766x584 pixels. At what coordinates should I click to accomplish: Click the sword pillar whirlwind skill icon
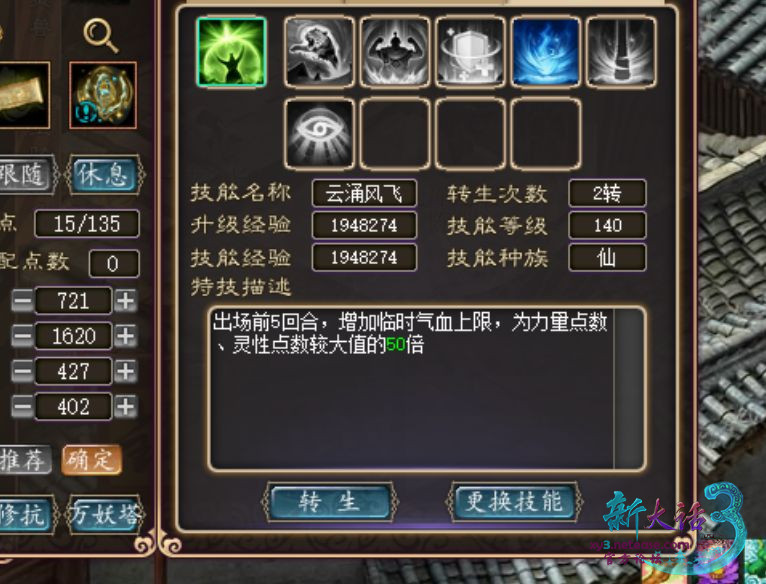620,52
